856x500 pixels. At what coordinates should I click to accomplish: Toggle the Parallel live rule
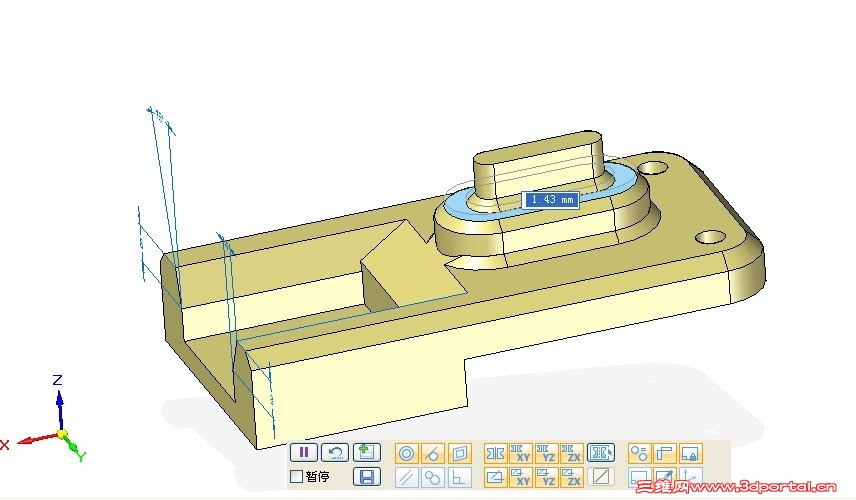(407, 478)
